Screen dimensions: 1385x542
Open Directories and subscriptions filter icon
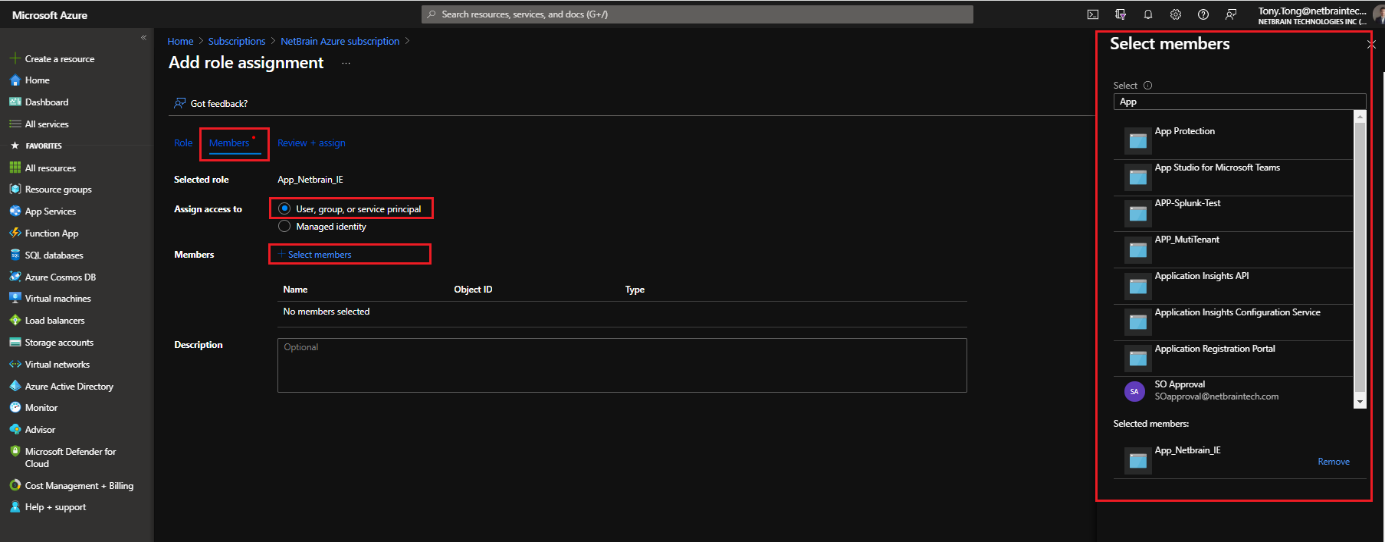click(1121, 14)
